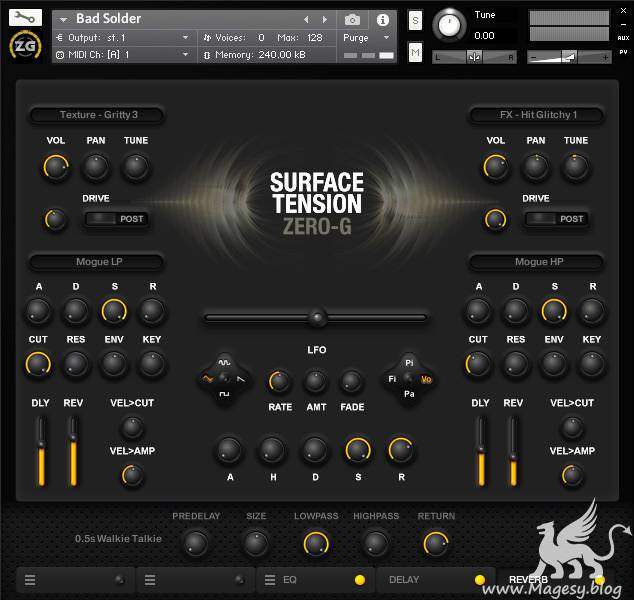The width and height of the screenshot is (634, 600).
Task: Open Purge dropdown
Action: pyautogui.click(x=366, y=38)
